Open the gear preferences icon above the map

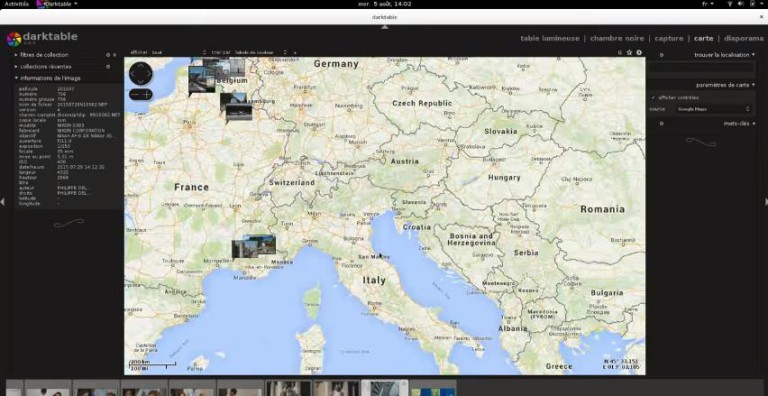coord(639,52)
